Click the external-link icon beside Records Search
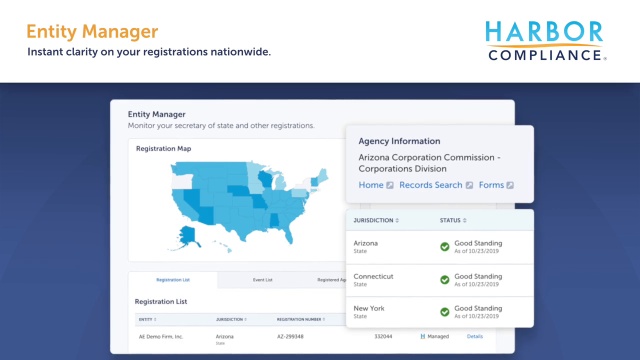This screenshot has width=640, height=360. [x=469, y=185]
